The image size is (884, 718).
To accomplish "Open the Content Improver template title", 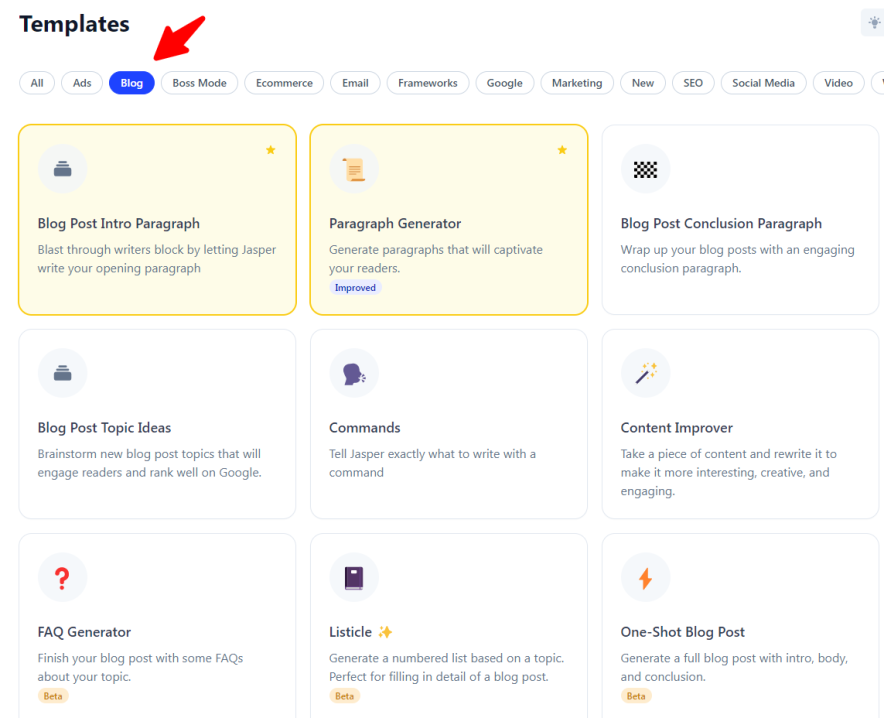I will (676, 428).
